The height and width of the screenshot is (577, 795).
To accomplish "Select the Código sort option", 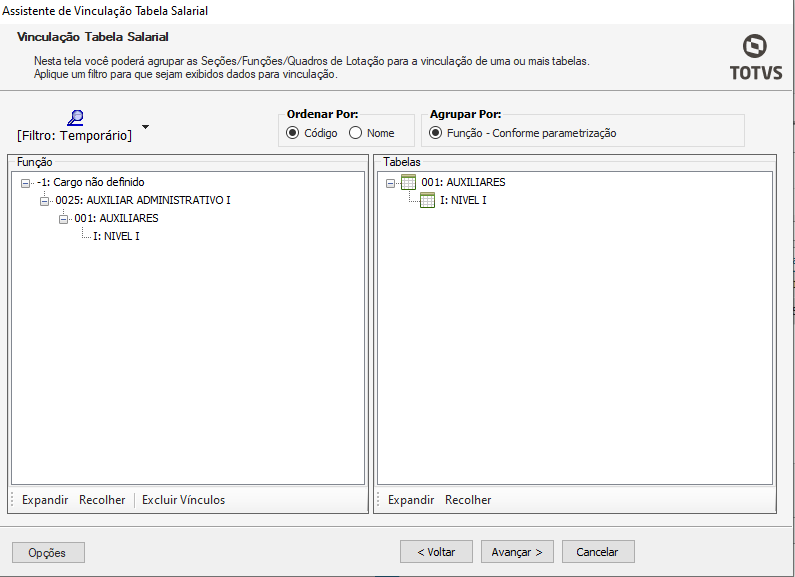I will pyautogui.click(x=293, y=133).
